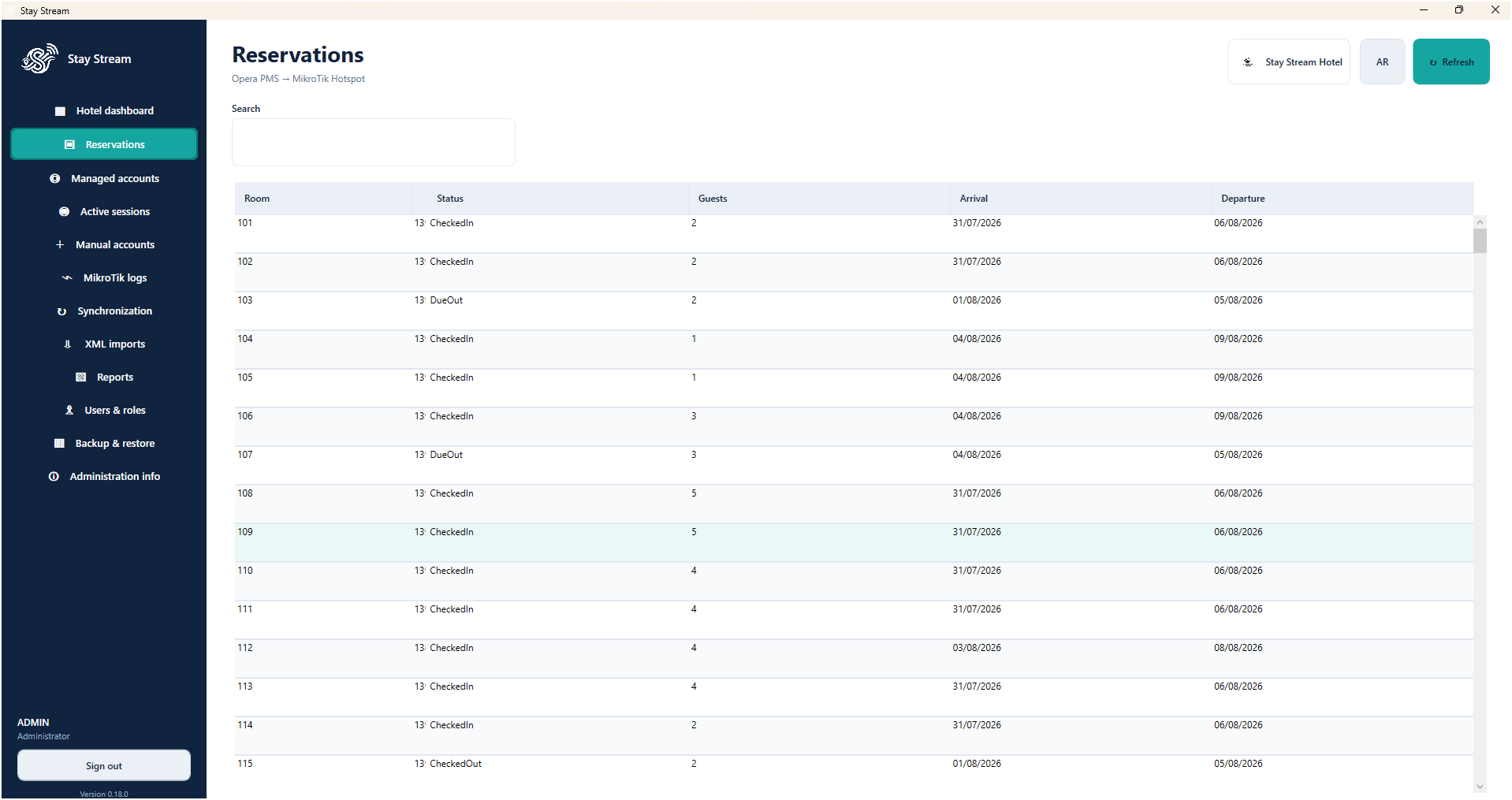This screenshot has width=1512, height=800.
Task: Click the Reservations page heading
Action: click(298, 54)
